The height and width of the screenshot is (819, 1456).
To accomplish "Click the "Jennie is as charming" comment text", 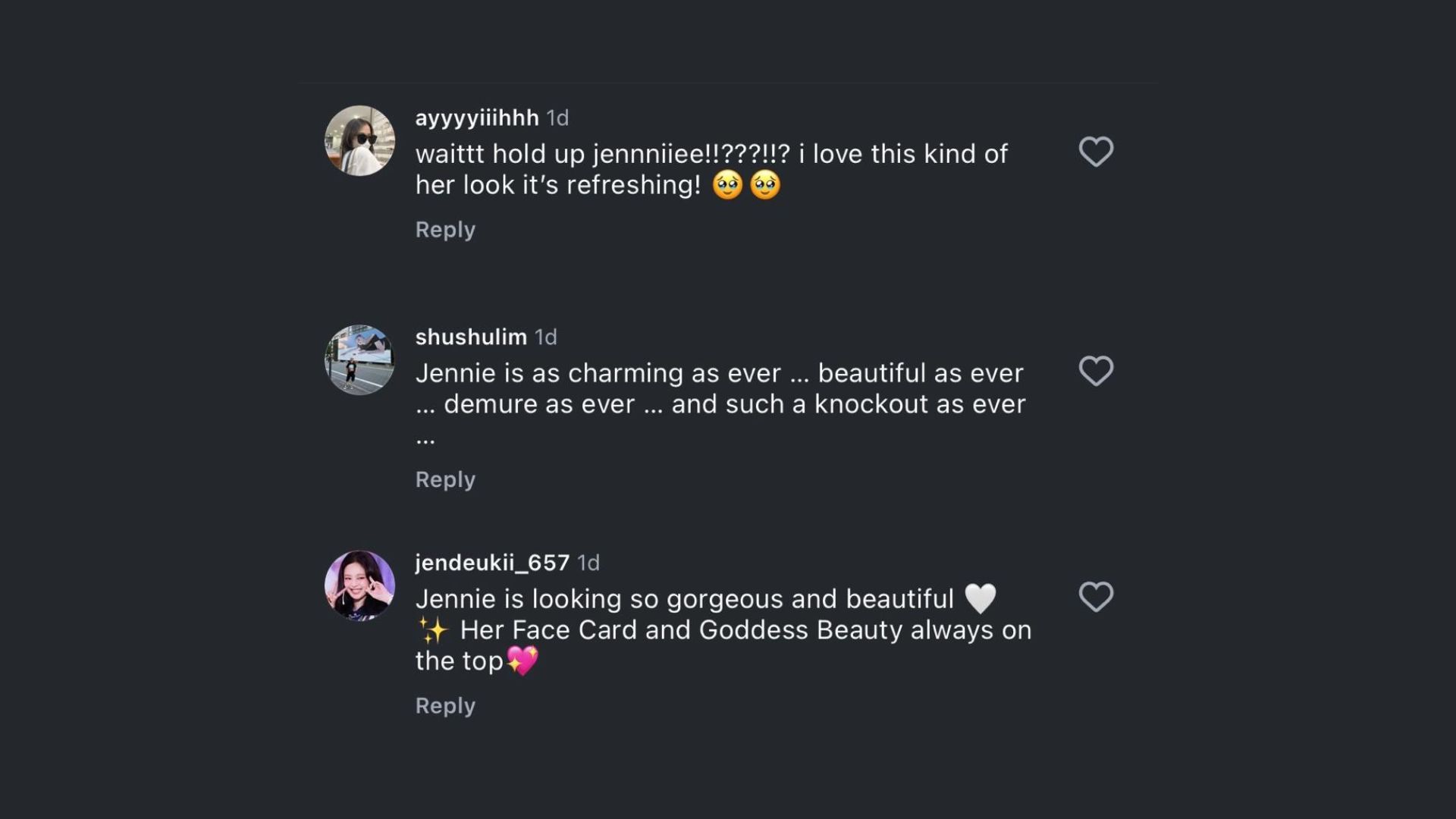I will (719, 389).
